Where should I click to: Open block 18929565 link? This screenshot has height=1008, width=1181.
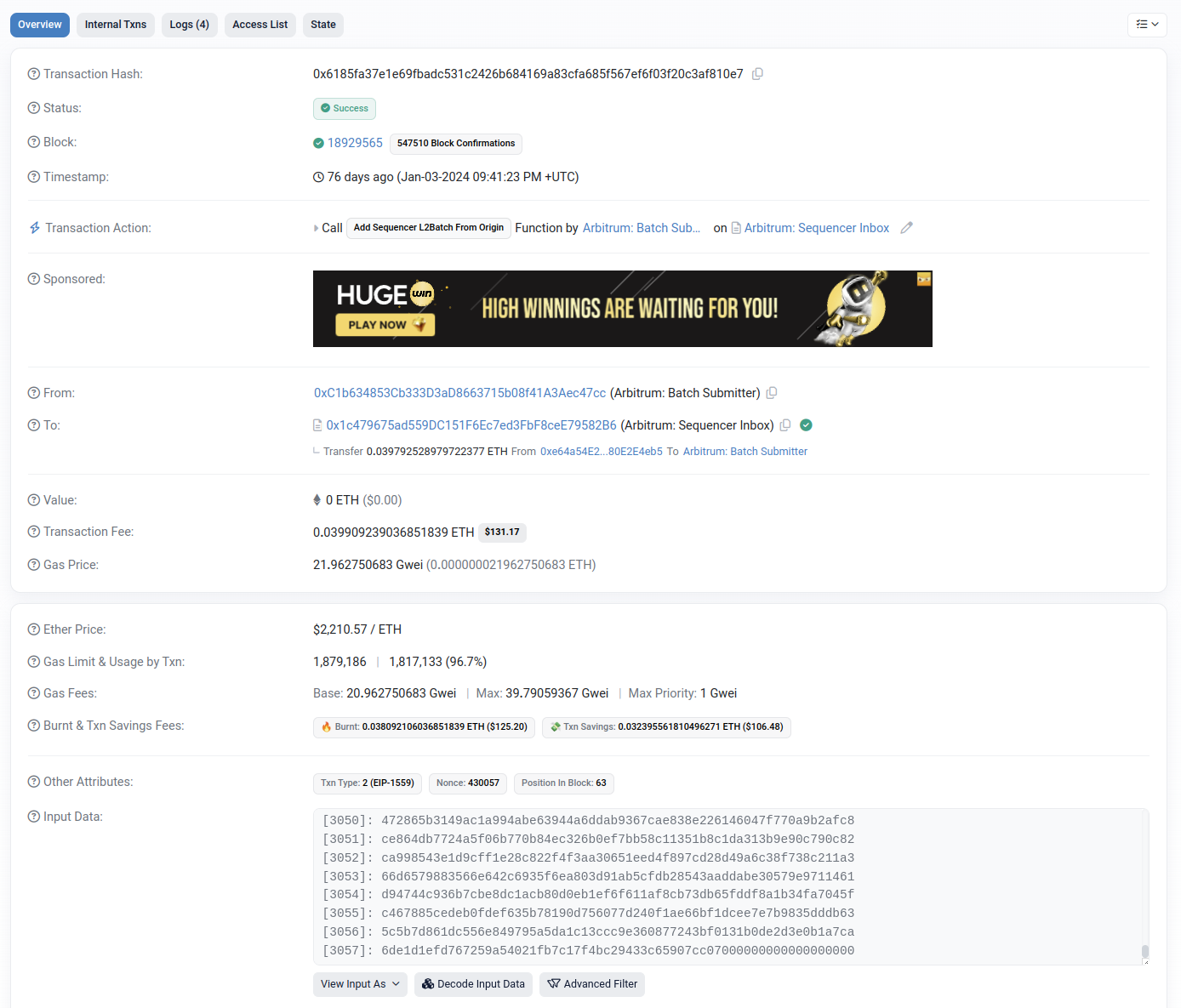[x=355, y=143]
